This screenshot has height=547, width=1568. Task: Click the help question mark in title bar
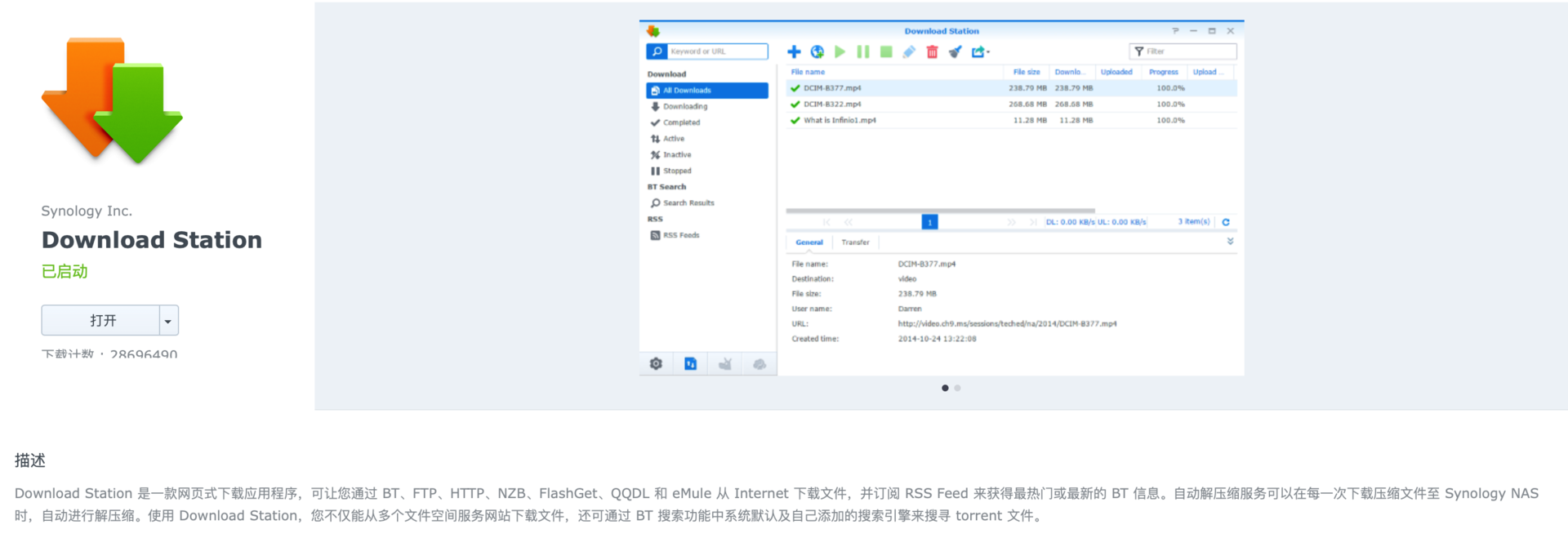pos(1175,31)
